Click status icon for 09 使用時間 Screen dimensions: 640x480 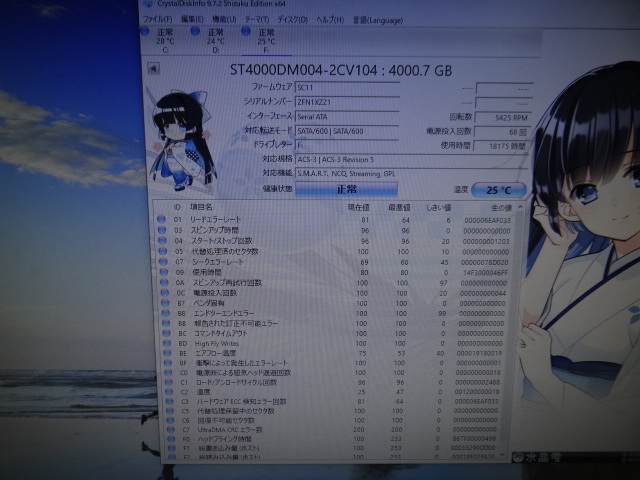pos(164,272)
